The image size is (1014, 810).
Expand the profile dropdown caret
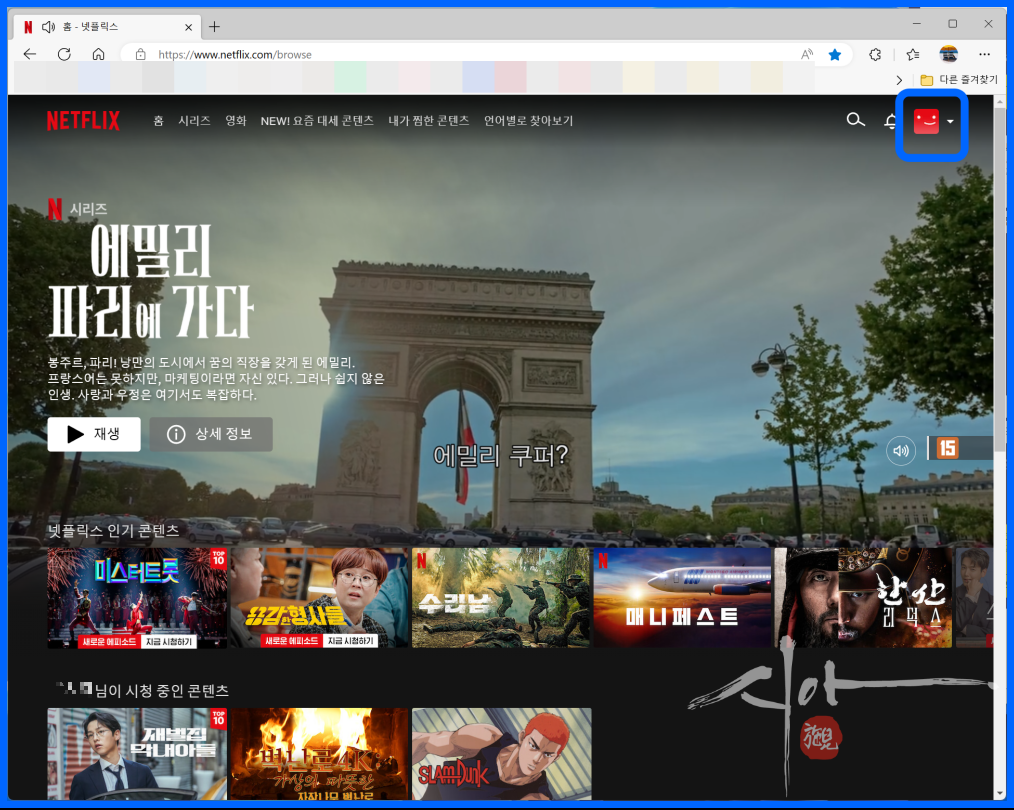(950, 122)
